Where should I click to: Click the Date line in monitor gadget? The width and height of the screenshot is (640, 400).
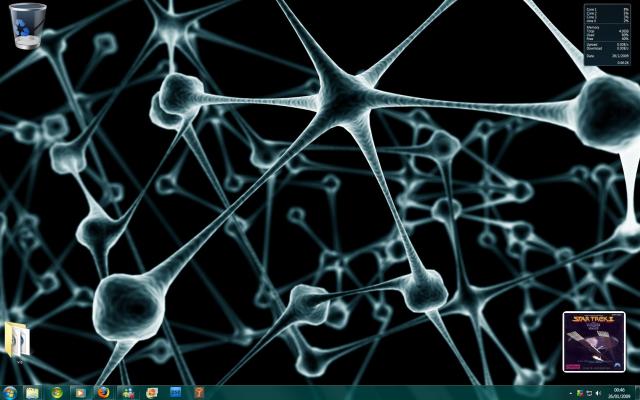(x=608, y=56)
